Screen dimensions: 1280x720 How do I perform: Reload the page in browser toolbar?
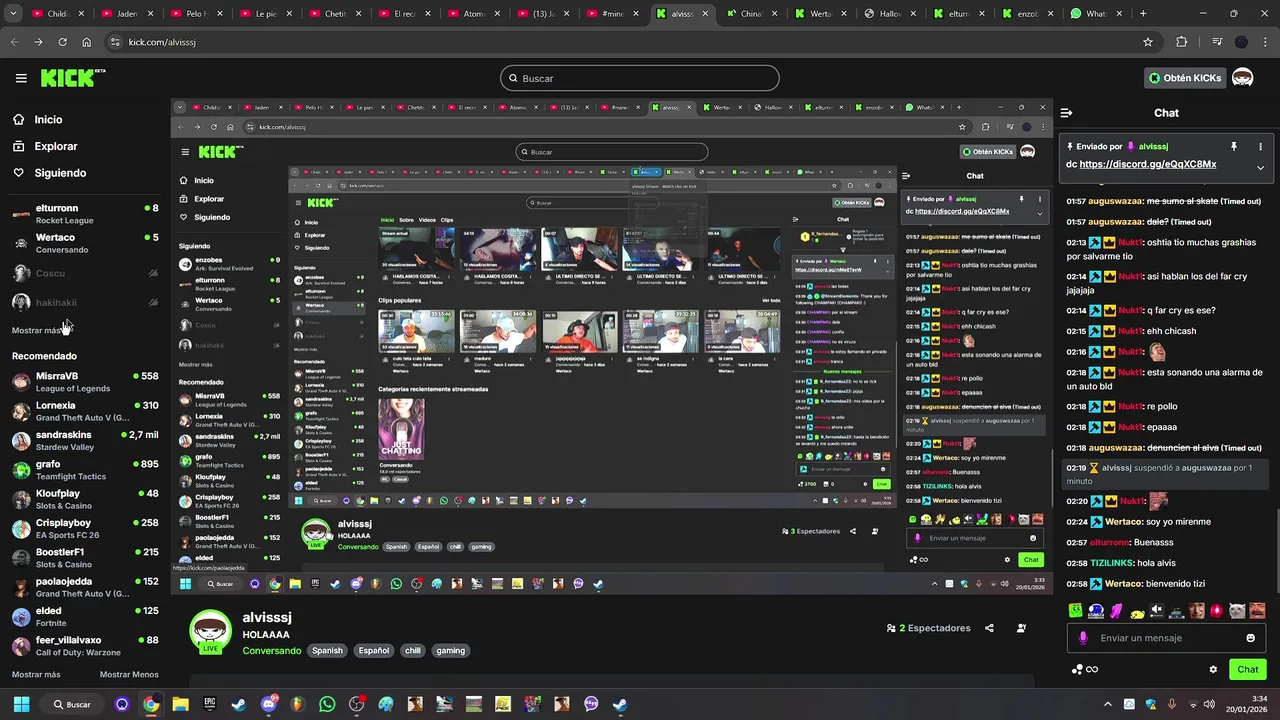(62, 42)
